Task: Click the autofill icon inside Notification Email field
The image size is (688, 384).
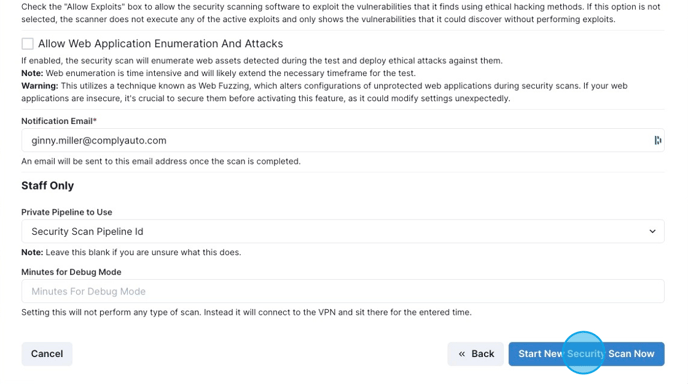Action: [x=658, y=140]
